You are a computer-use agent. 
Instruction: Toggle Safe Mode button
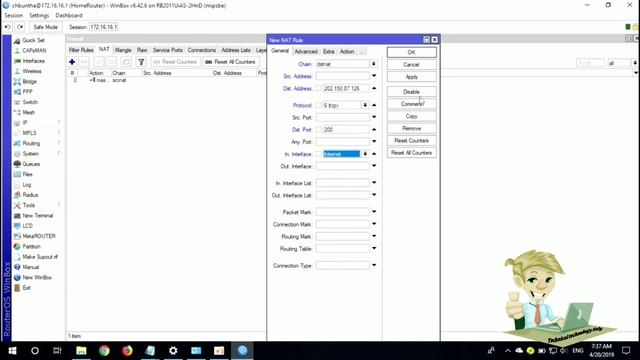45,27
